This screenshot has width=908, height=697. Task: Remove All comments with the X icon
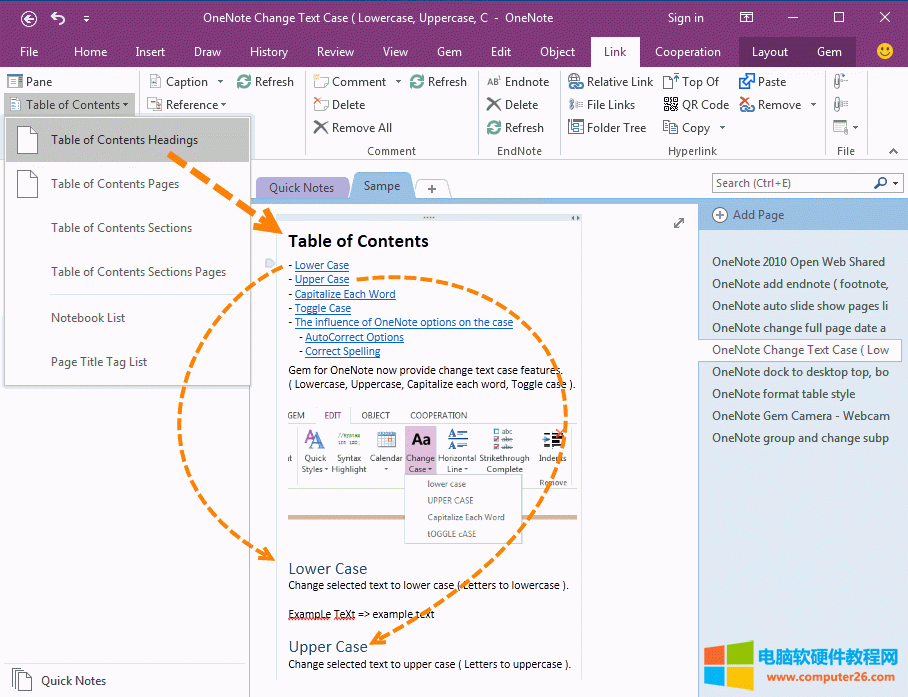(x=351, y=127)
